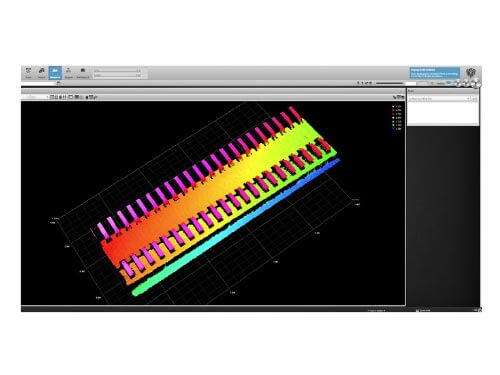
Task: Open the Model page in the top toolbar
Action: pos(42,73)
